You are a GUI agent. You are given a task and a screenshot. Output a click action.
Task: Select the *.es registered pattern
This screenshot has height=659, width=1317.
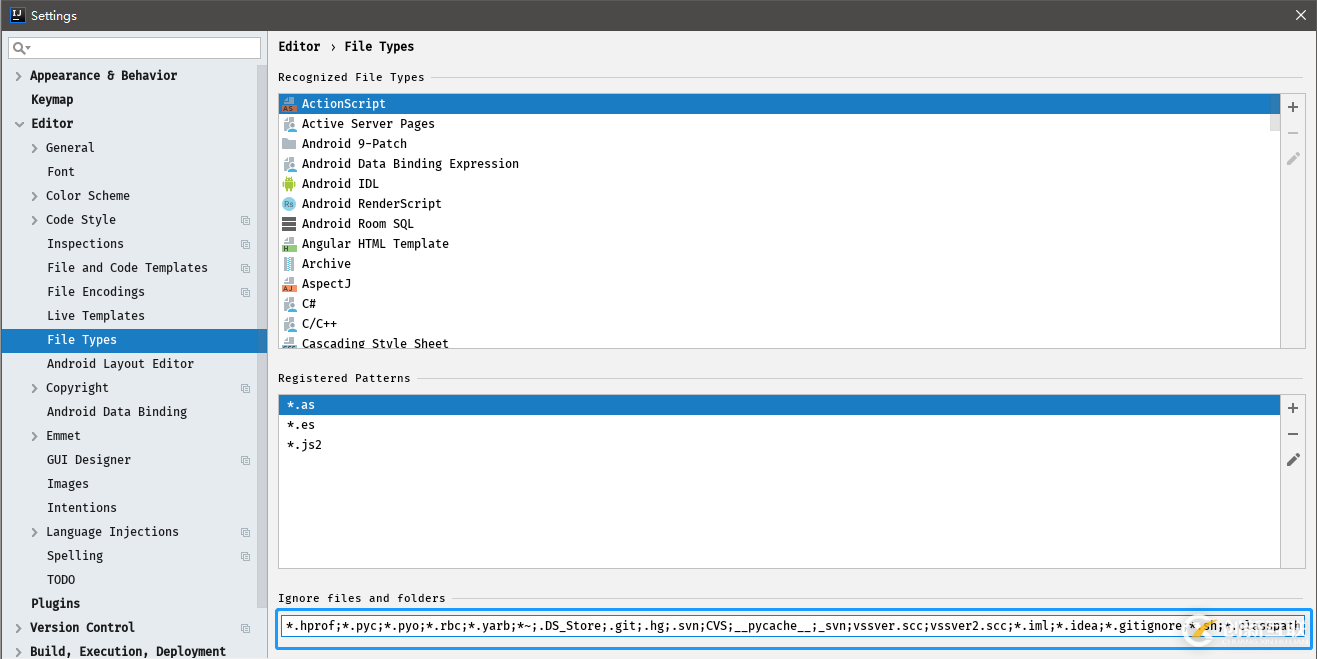coord(301,425)
